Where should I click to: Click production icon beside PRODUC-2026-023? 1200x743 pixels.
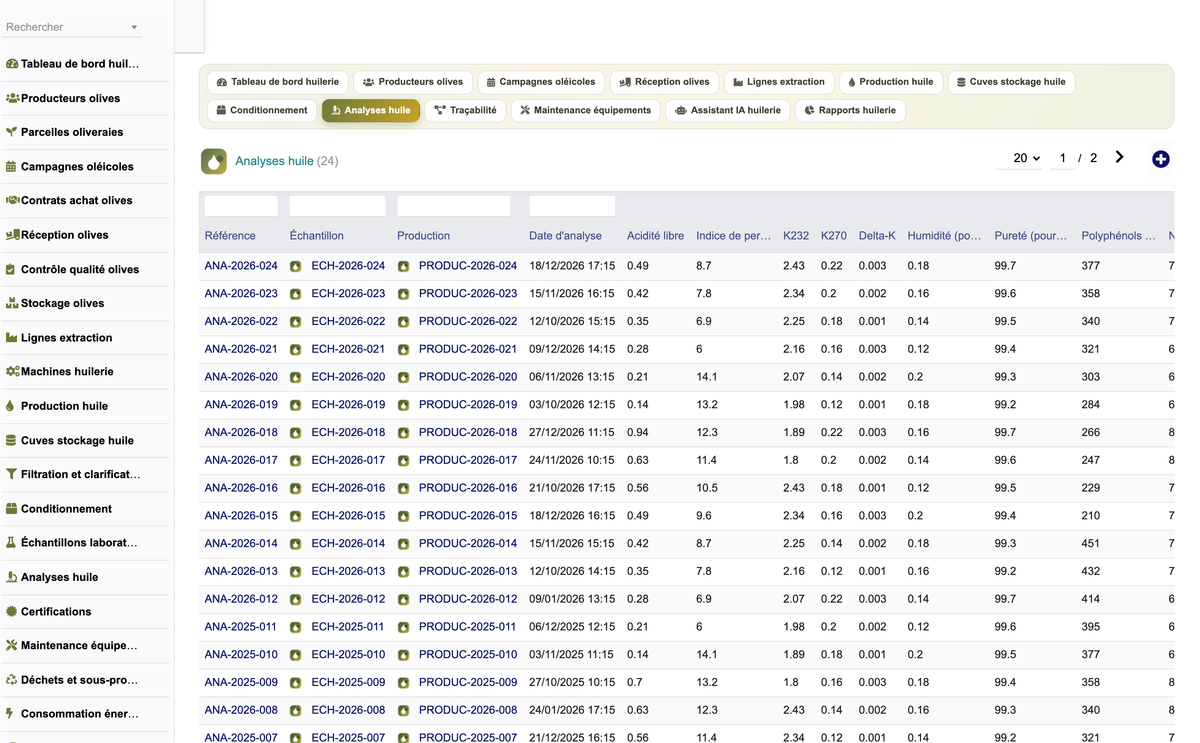point(403,294)
